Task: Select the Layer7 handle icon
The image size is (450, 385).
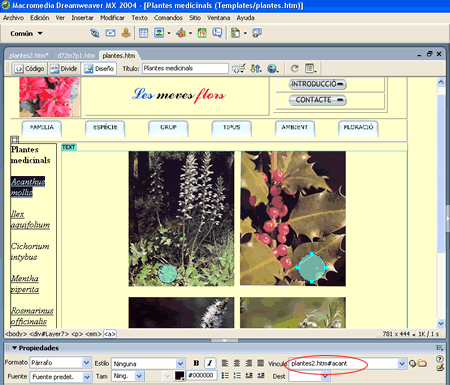Action: pyautogui.click(x=15, y=139)
